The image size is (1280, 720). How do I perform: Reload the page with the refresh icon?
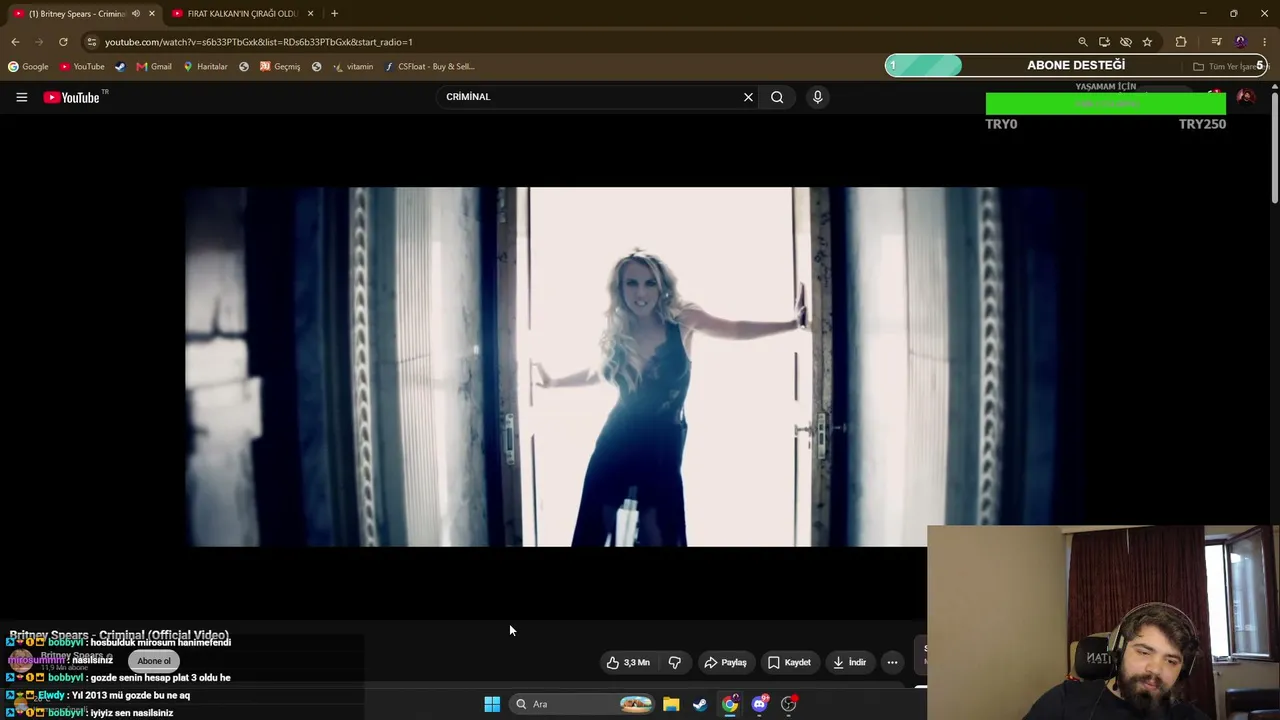click(63, 42)
